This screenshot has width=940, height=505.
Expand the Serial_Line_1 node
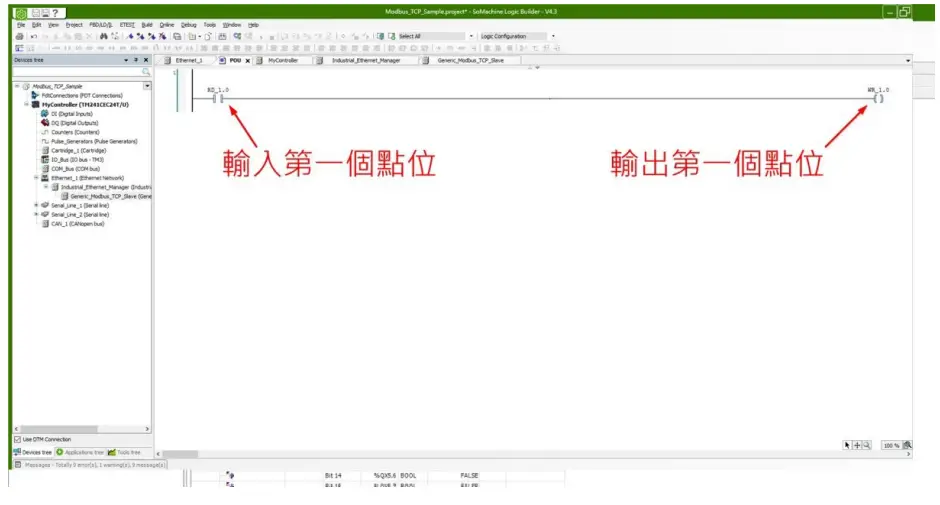click(36, 205)
